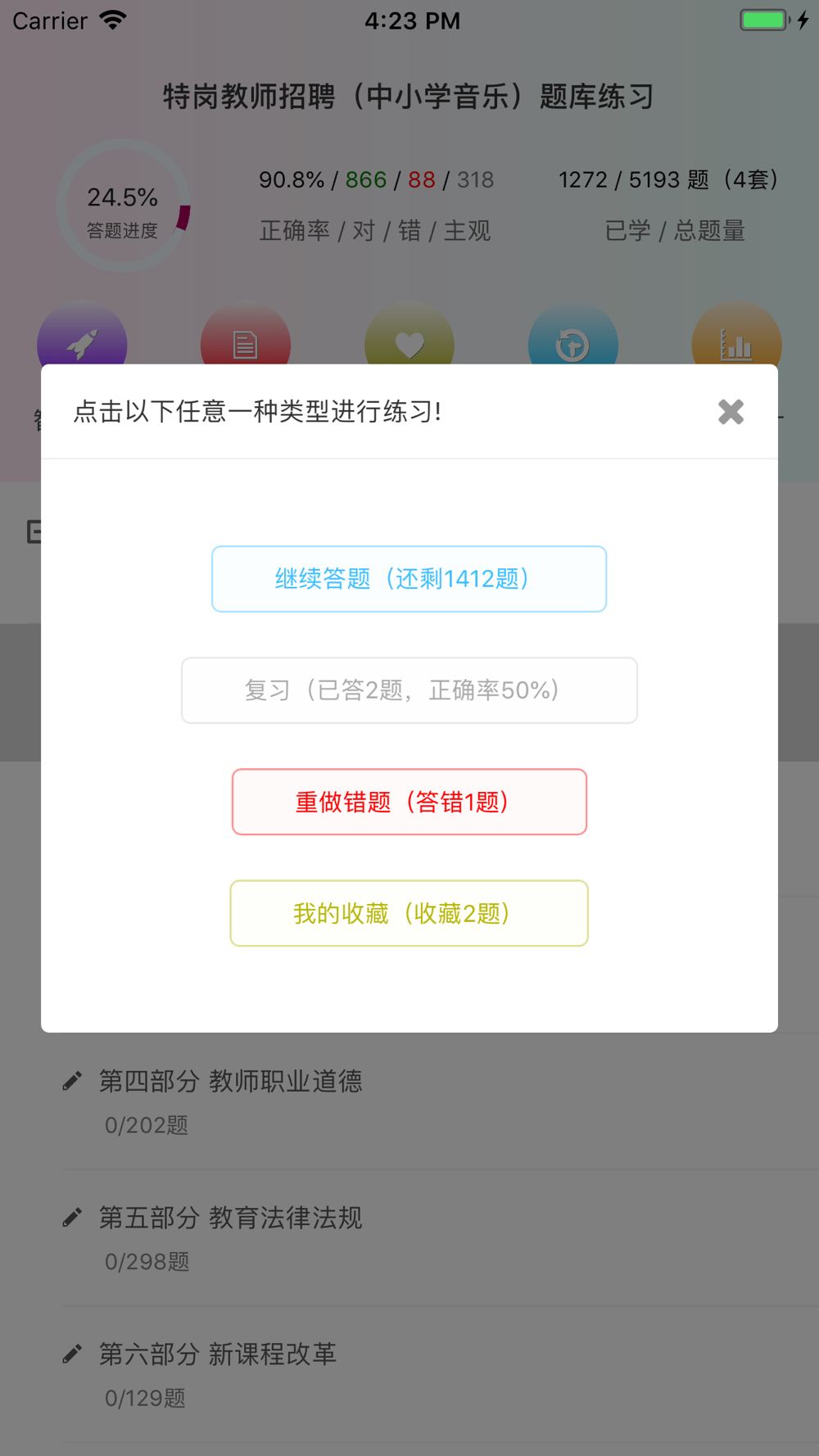Collapse the section list minus icon

(x=34, y=531)
